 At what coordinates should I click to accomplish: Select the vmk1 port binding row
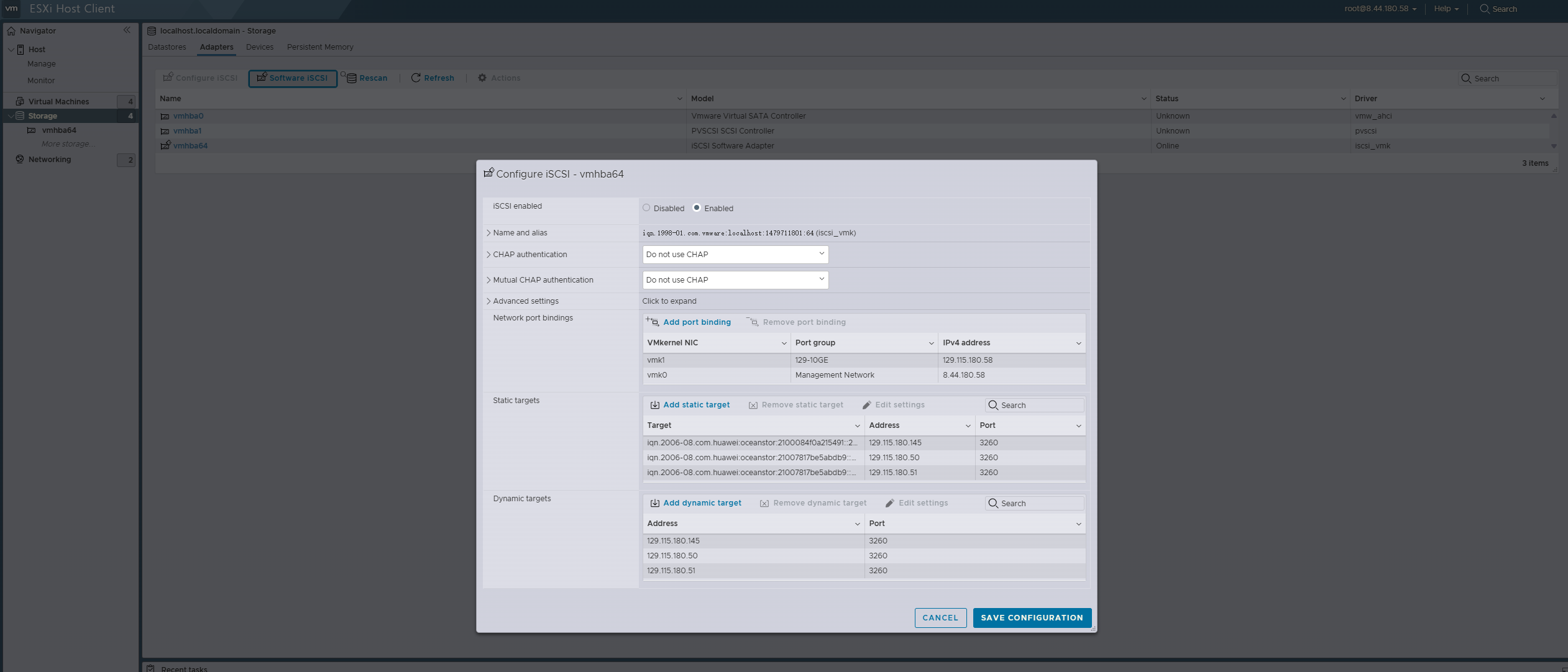(864, 360)
